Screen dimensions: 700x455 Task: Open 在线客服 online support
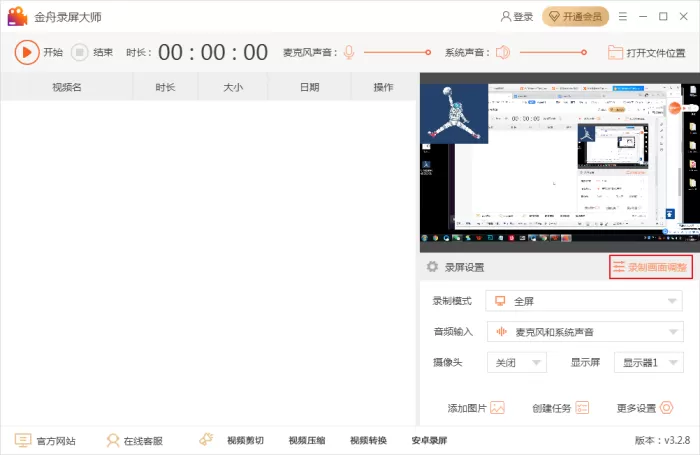point(134,441)
